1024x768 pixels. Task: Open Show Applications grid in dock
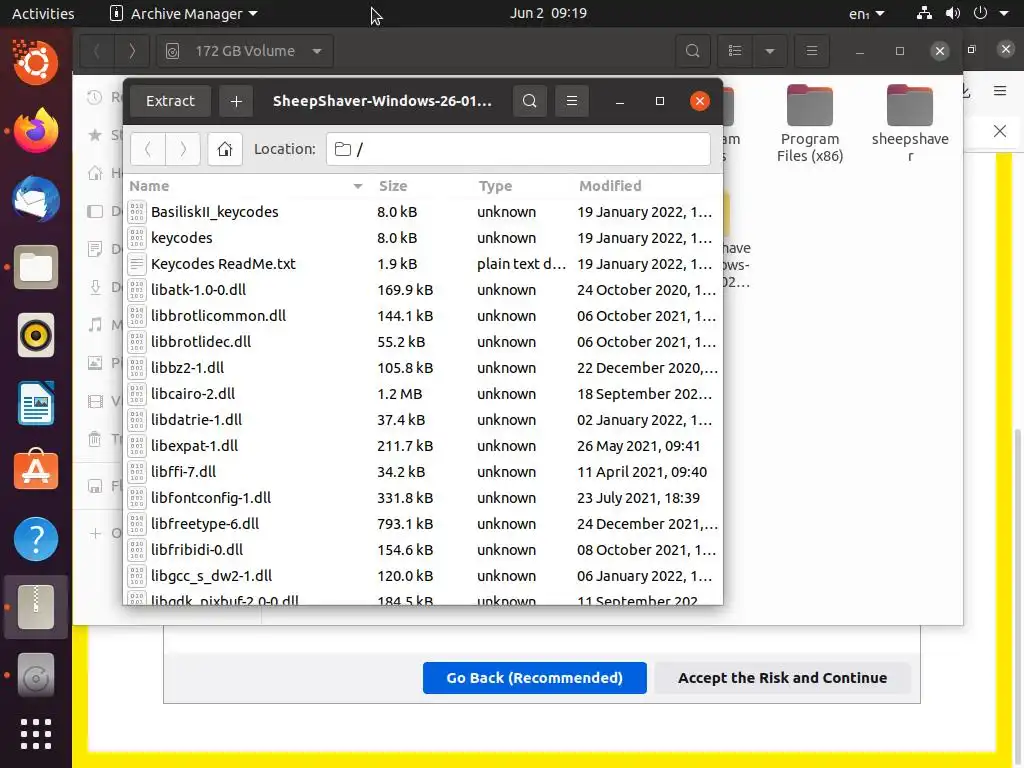(x=36, y=734)
